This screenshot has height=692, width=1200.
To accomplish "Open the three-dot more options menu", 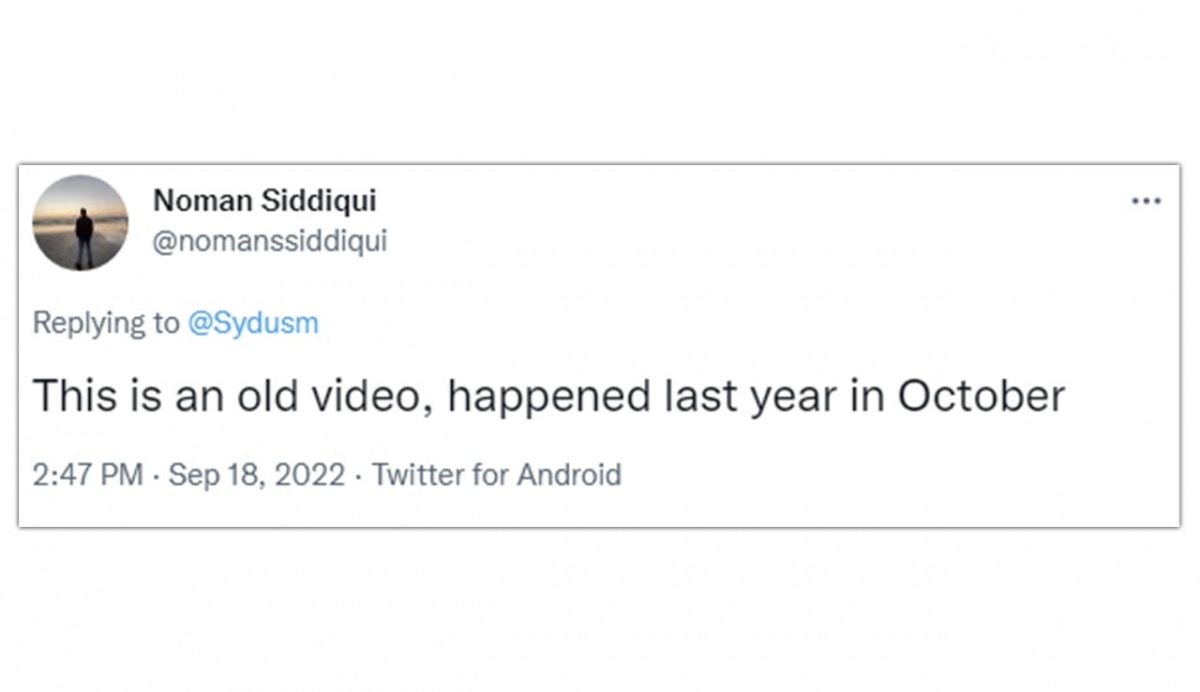I will pos(1146,201).
